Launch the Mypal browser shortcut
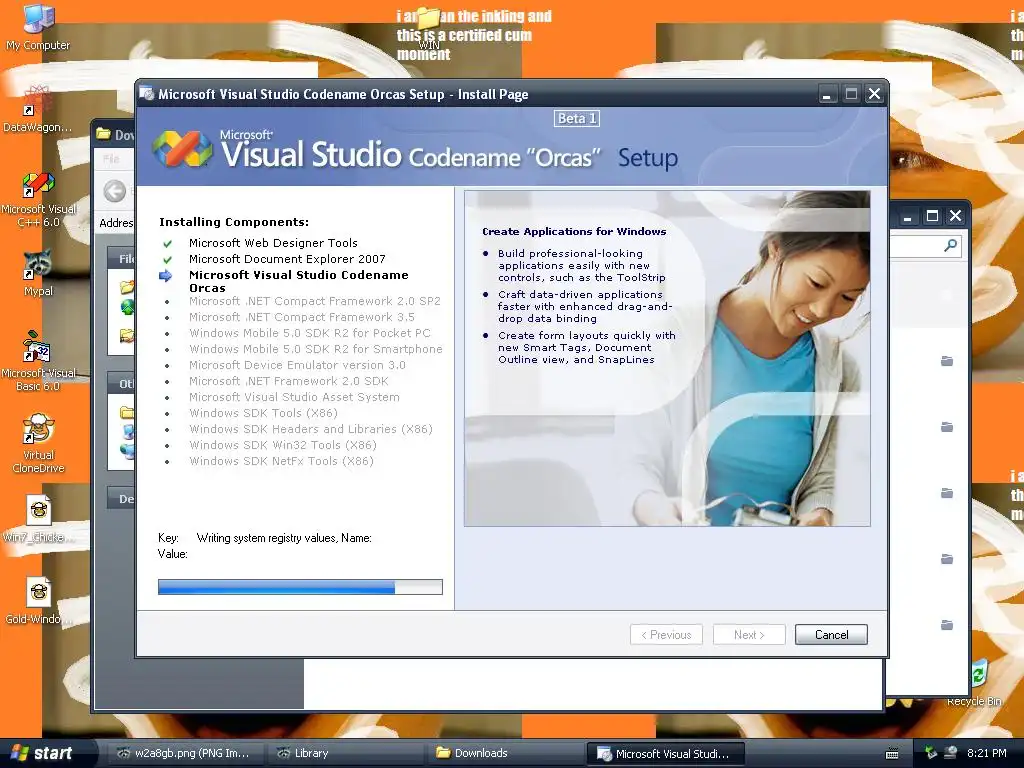Viewport: 1024px width, 768px height. 38,273
